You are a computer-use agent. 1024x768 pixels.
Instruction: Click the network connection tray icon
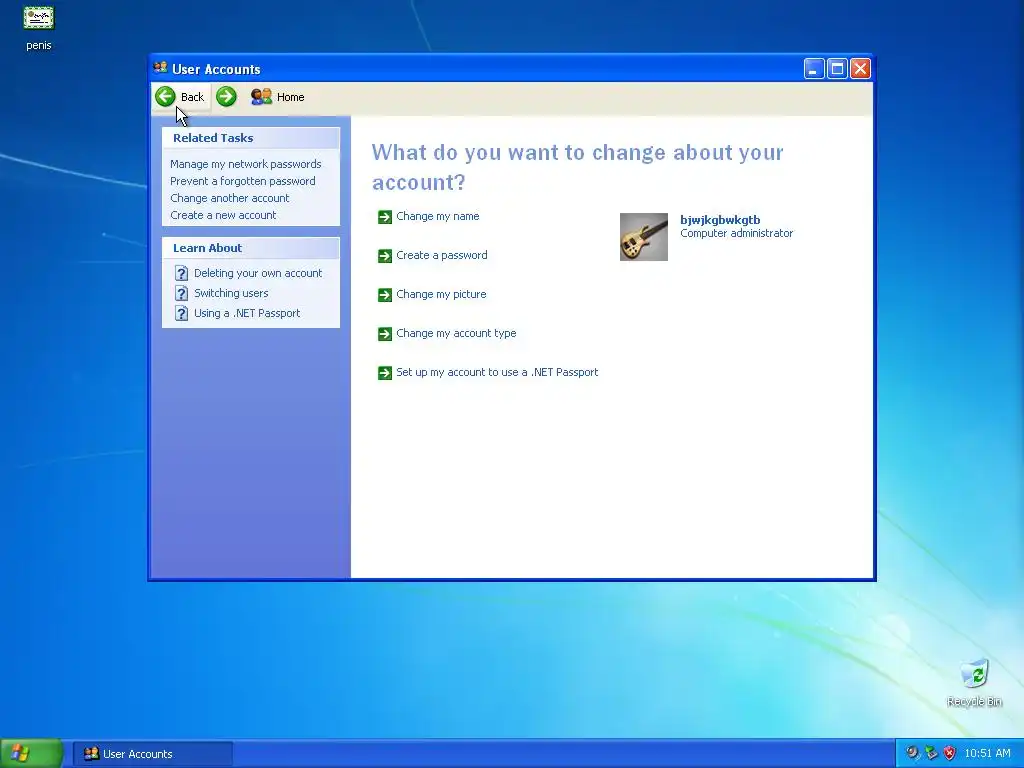(931, 753)
